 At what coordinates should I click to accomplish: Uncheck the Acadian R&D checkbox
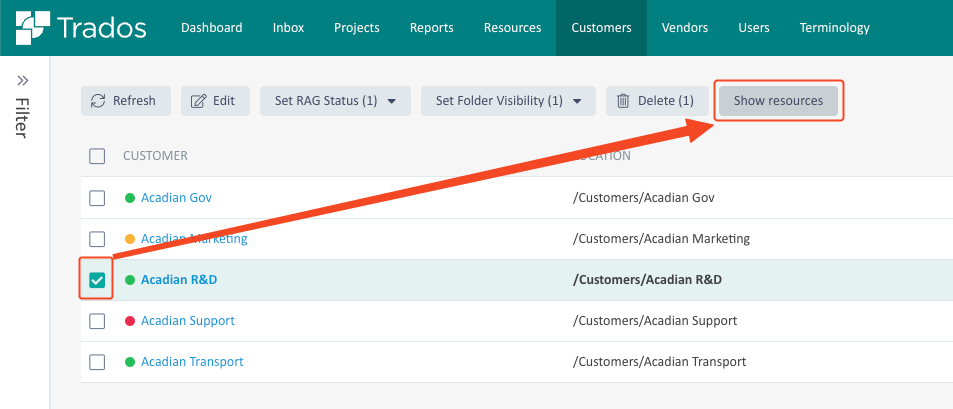[x=97, y=280]
